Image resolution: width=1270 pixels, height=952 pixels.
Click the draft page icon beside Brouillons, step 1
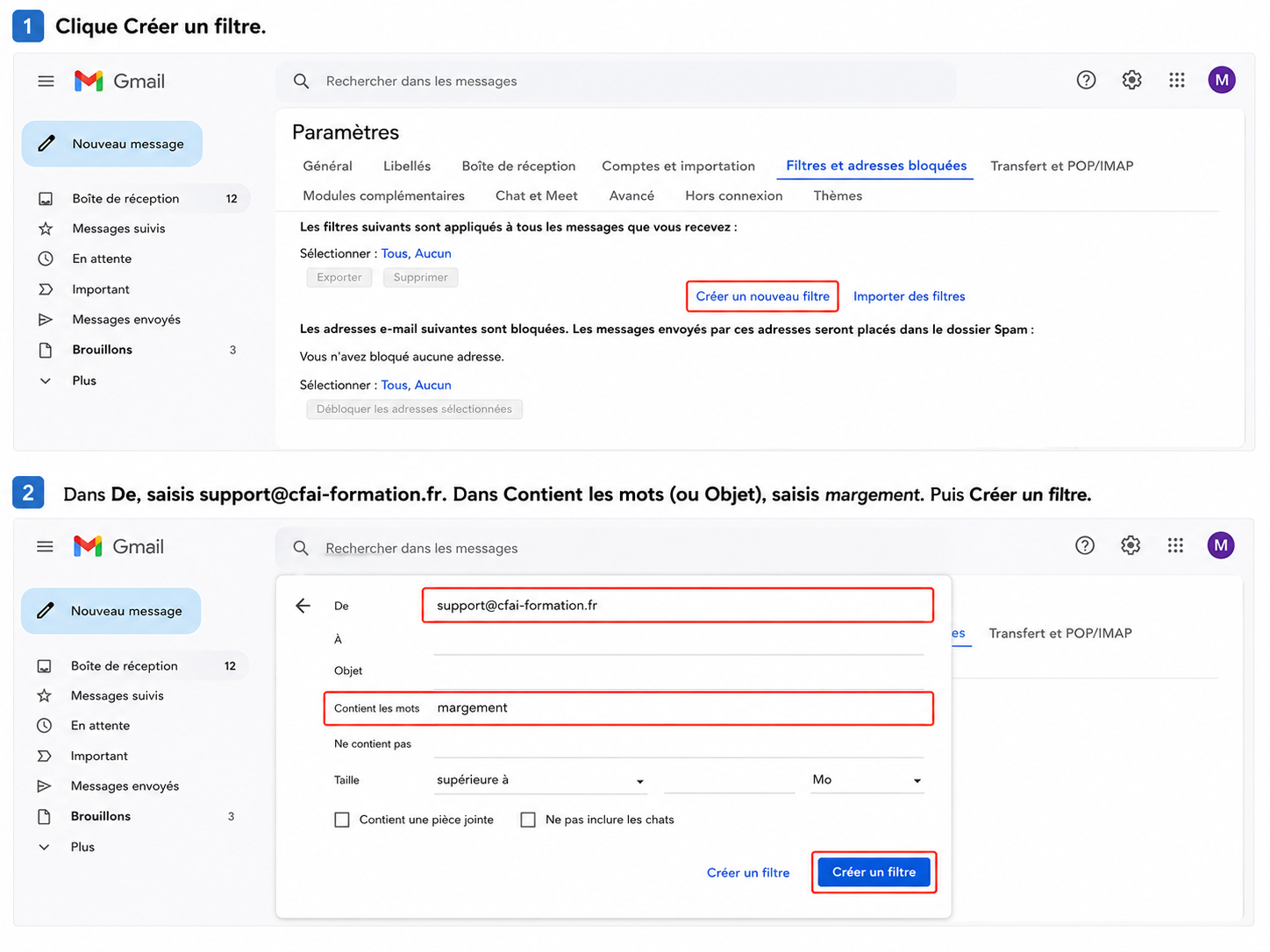click(46, 350)
